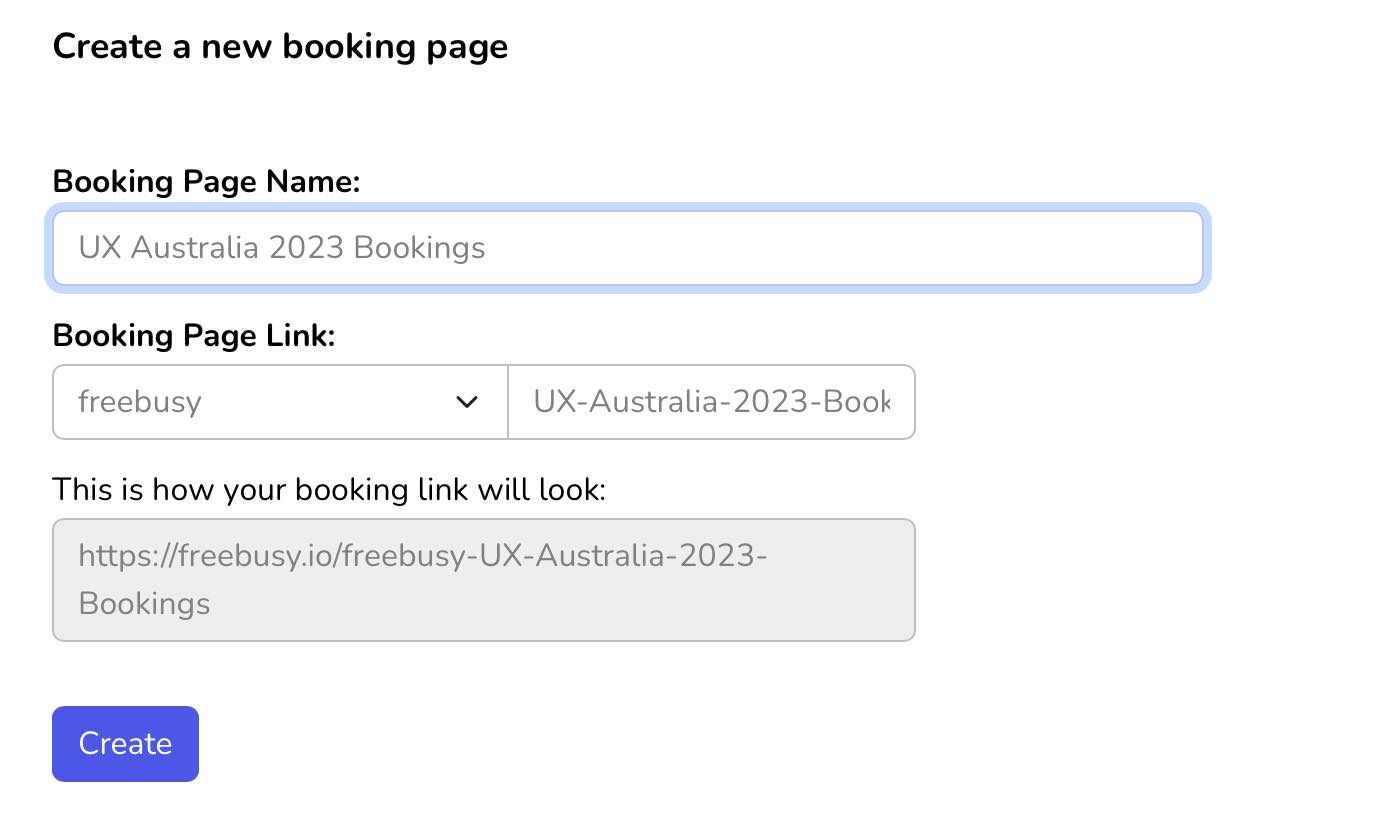Click the Create a new booking page heading

280,46
